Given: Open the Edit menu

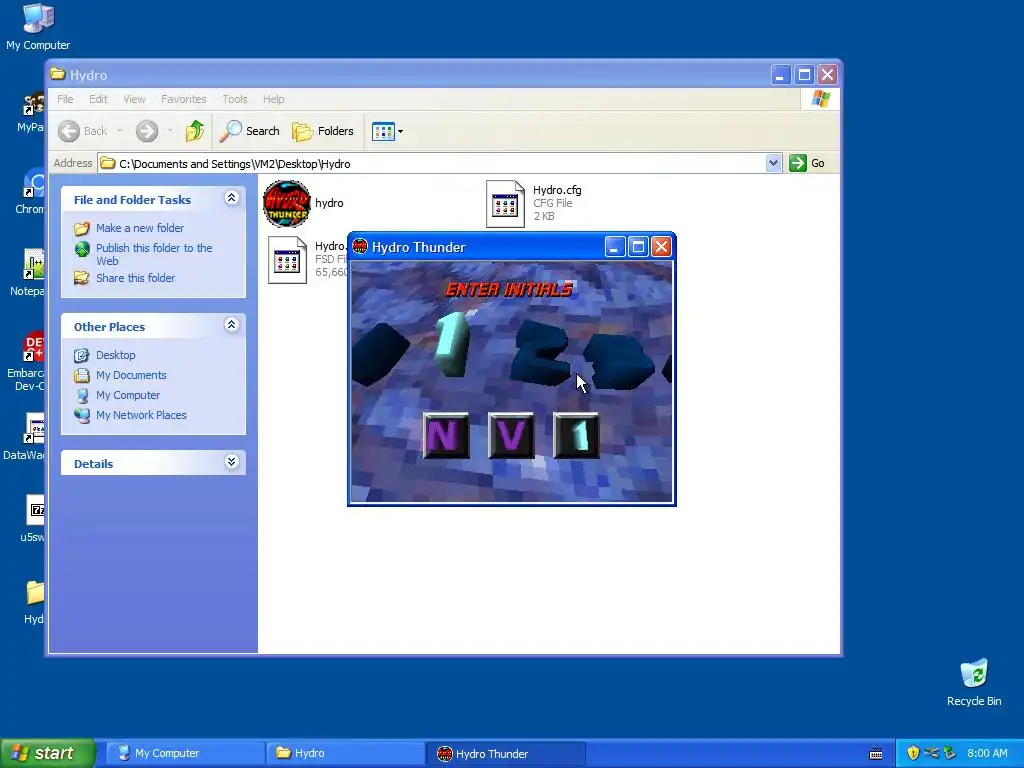Looking at the screenshot, I should pyautogui.click(x=99, y=99).
